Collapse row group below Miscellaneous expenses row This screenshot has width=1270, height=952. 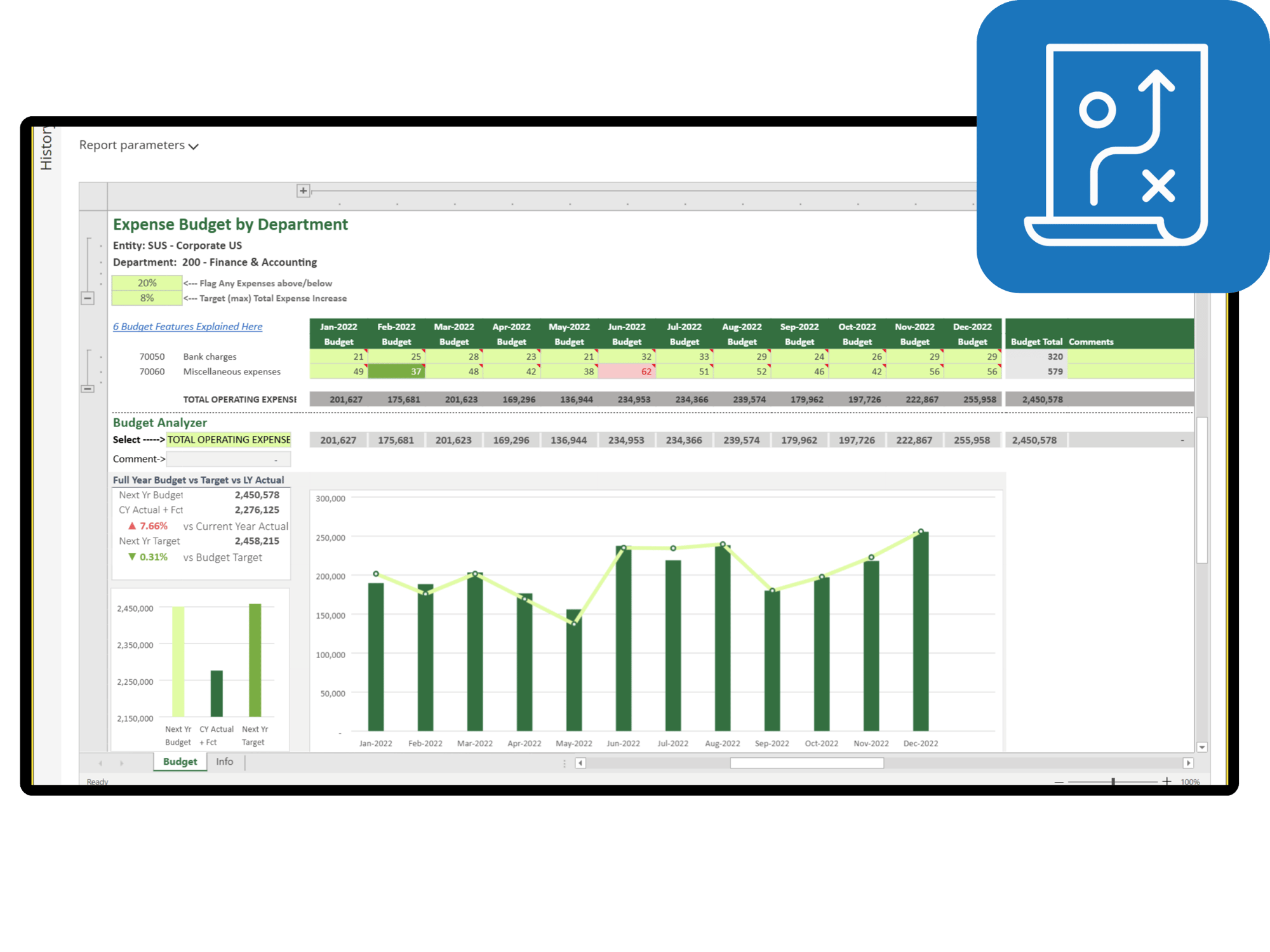click(88, 388)
